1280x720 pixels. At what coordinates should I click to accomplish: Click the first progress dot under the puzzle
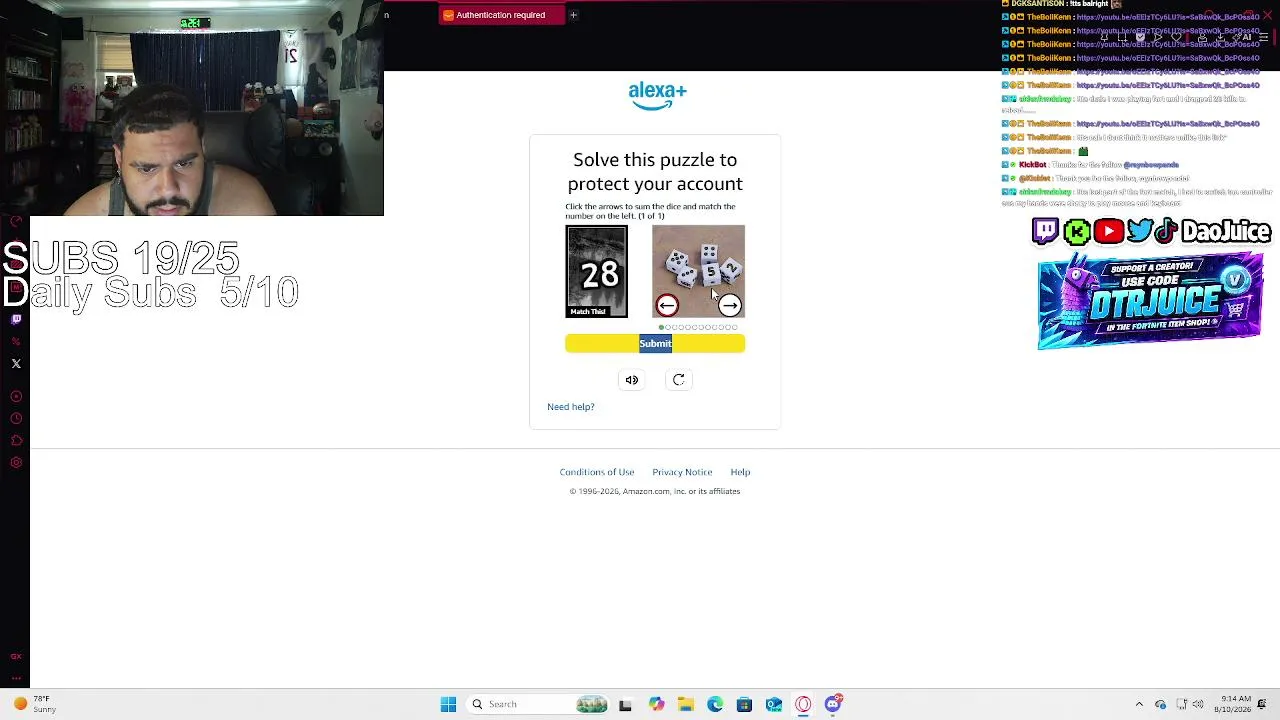(661, 327)
